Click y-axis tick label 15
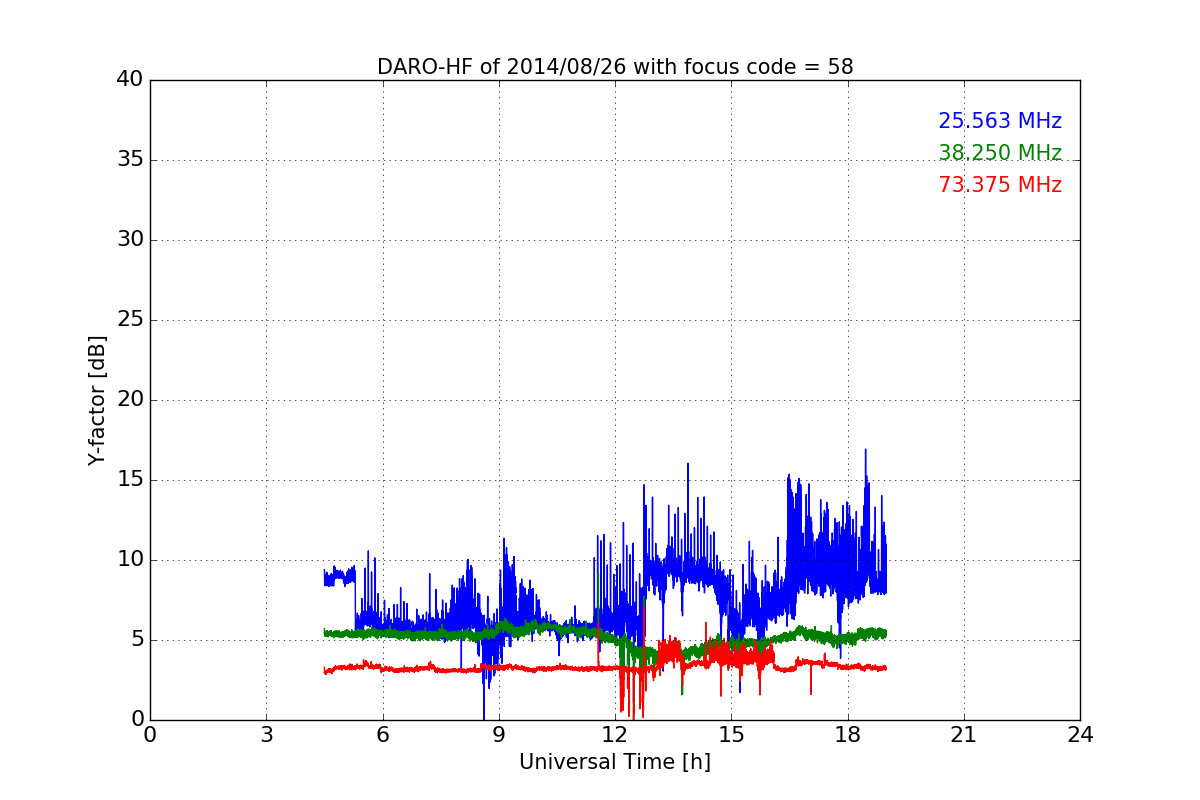1200x800 pixels. point(130,480)
